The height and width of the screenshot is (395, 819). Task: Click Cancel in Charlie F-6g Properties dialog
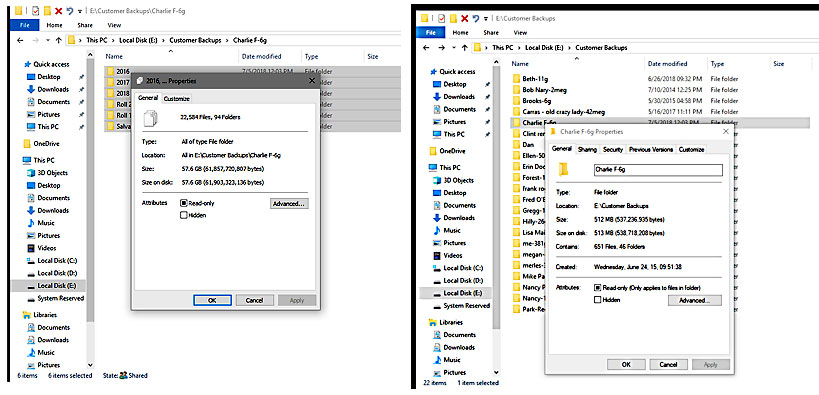click(x=669, y=365)
